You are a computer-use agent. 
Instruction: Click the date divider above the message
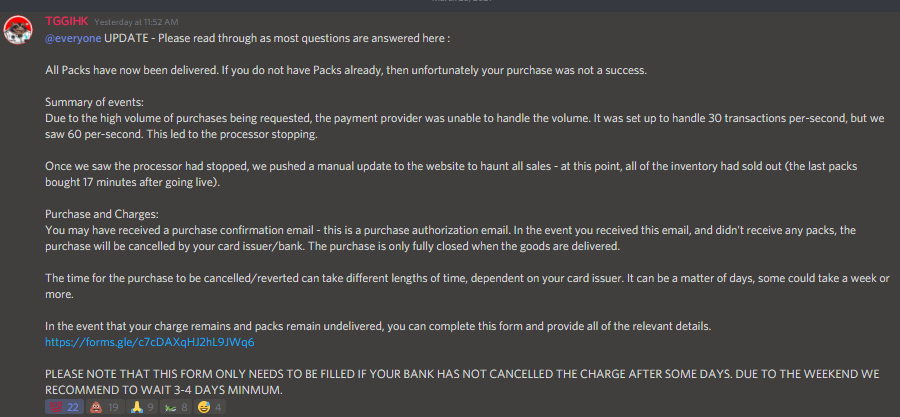[450, 2]
